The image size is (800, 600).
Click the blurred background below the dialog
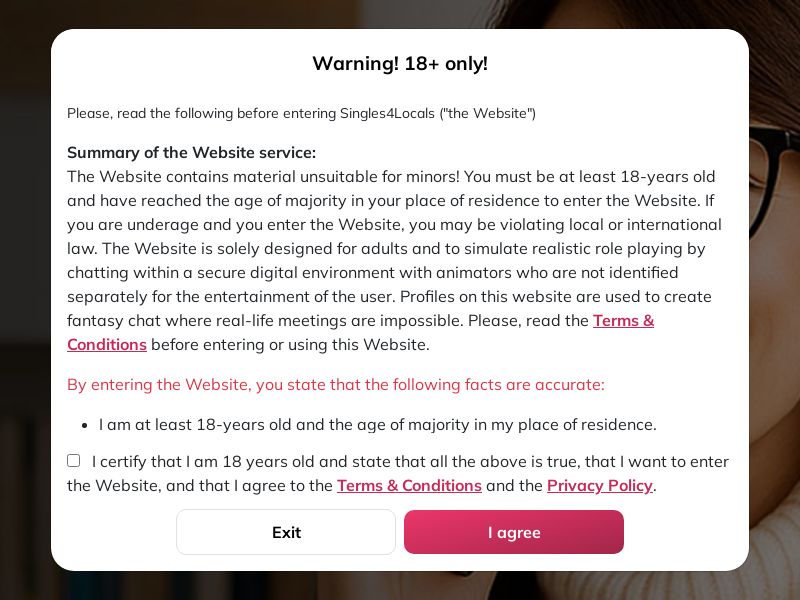coord(400,586)
